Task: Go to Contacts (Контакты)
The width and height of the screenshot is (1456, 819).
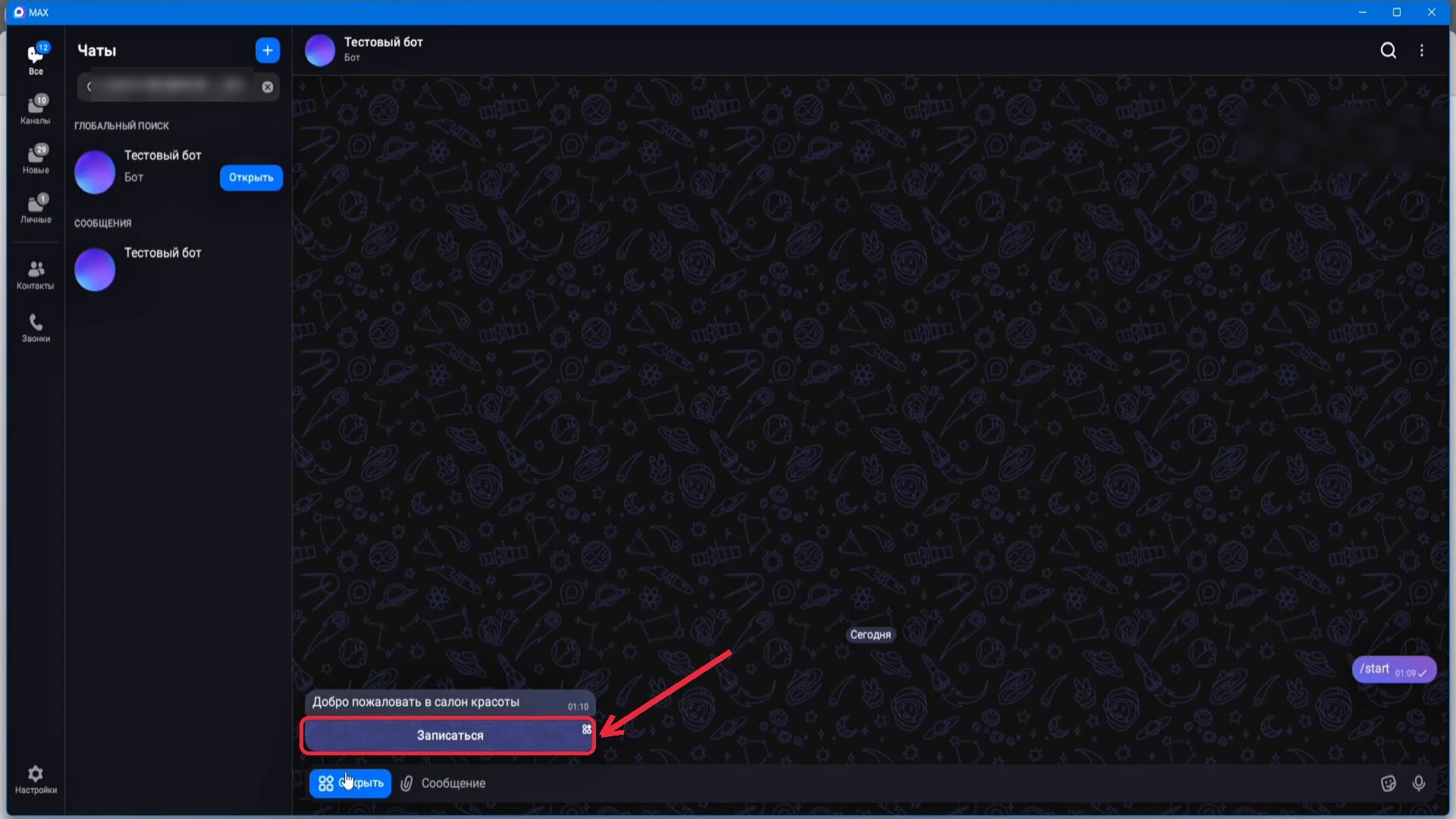Action: pyautogui.click(x=36, y=275)
